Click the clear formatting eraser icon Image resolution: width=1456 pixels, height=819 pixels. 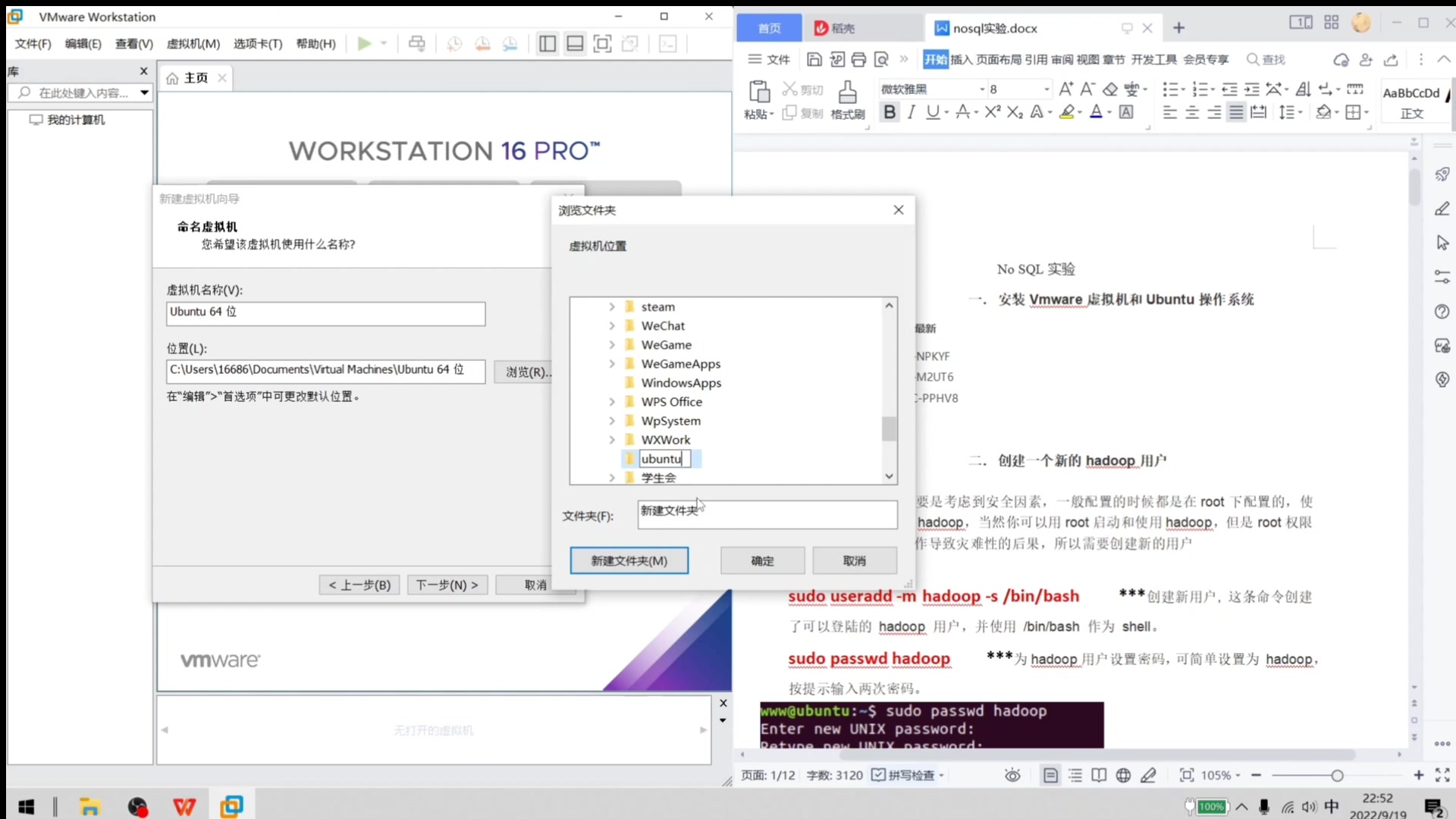coord(1110,89)
